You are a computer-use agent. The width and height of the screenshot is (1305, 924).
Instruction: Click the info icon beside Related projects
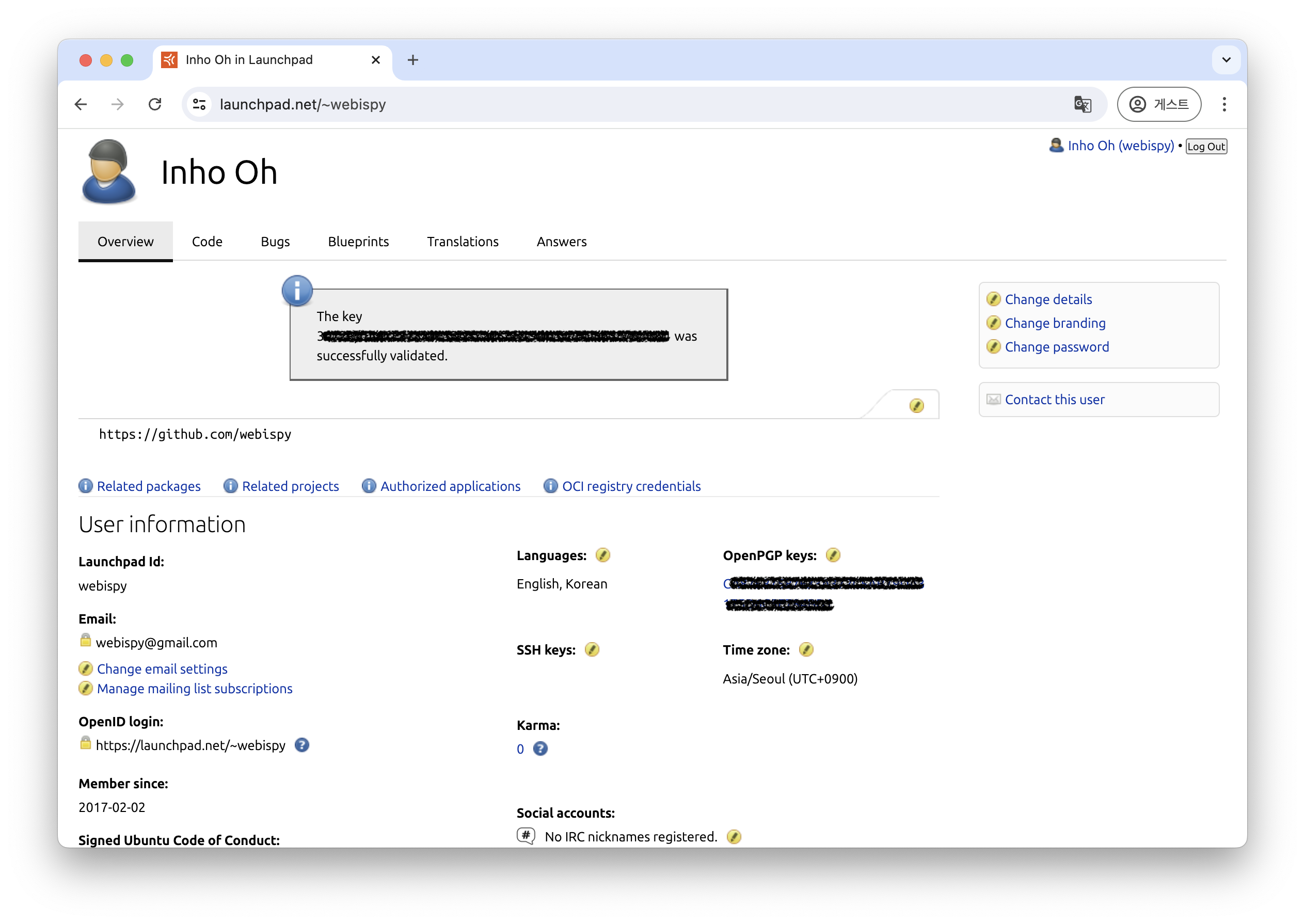pos(230,486)
